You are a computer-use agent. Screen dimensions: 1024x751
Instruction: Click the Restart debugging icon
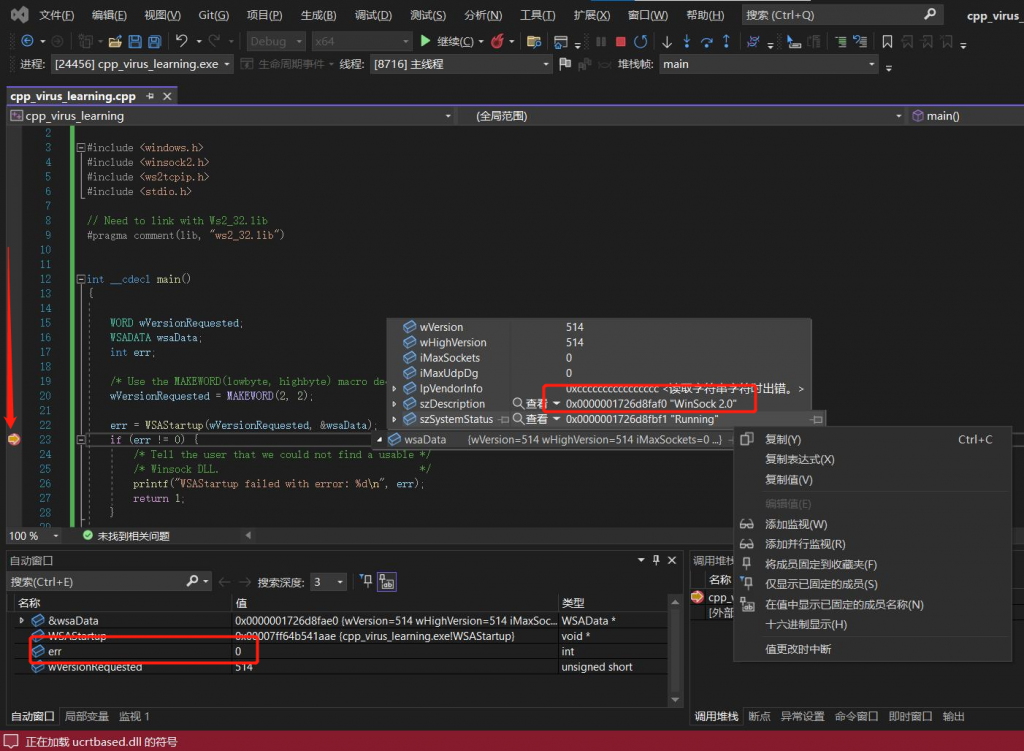tap(640, 41)
